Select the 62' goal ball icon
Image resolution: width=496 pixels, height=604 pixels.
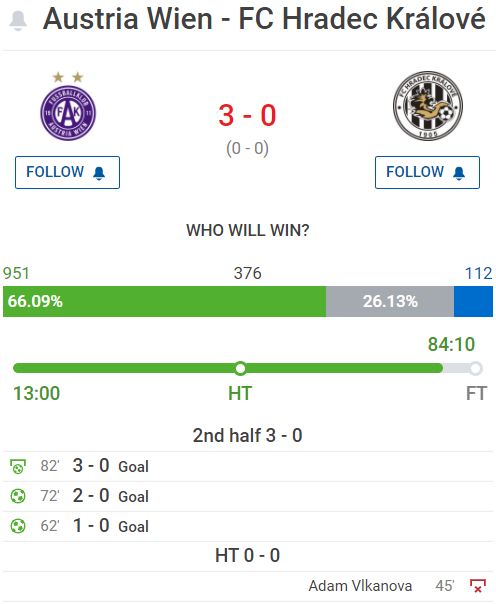(x=18, y=526)
